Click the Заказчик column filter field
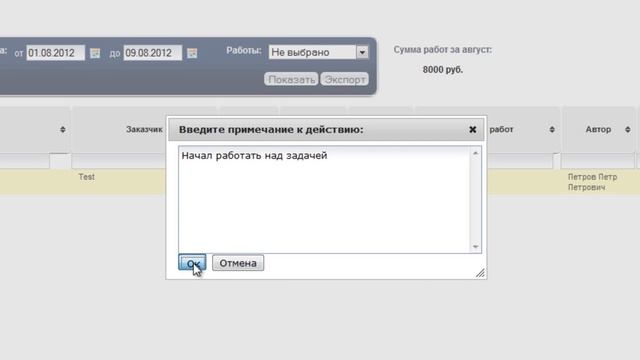Screen dimensions: 640x360 (x=119, y=161)
